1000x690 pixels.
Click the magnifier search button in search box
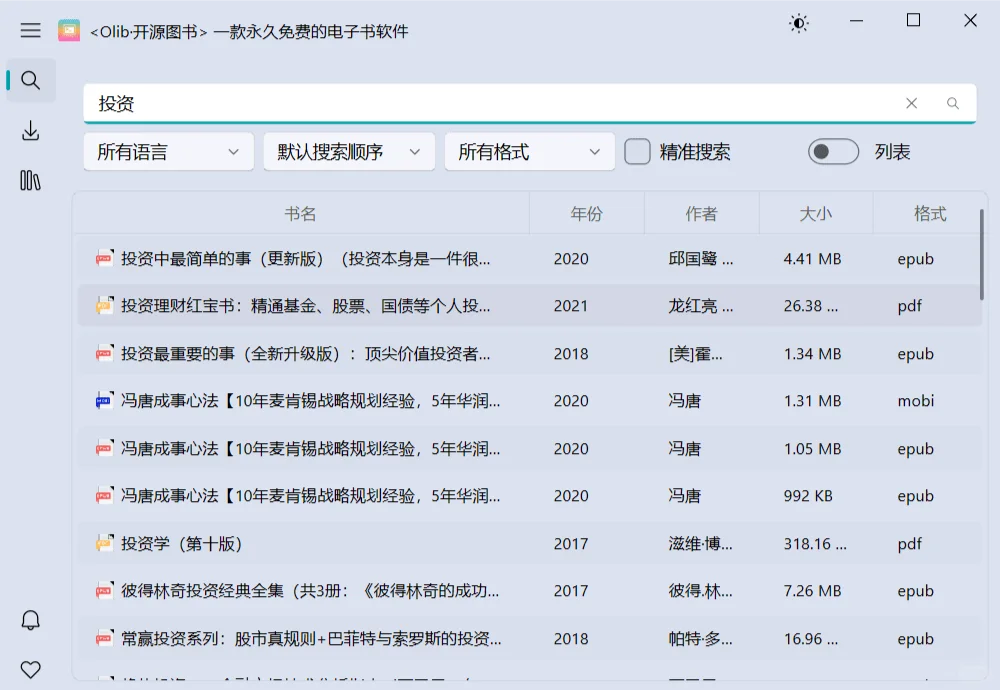[x=953, y=103]
